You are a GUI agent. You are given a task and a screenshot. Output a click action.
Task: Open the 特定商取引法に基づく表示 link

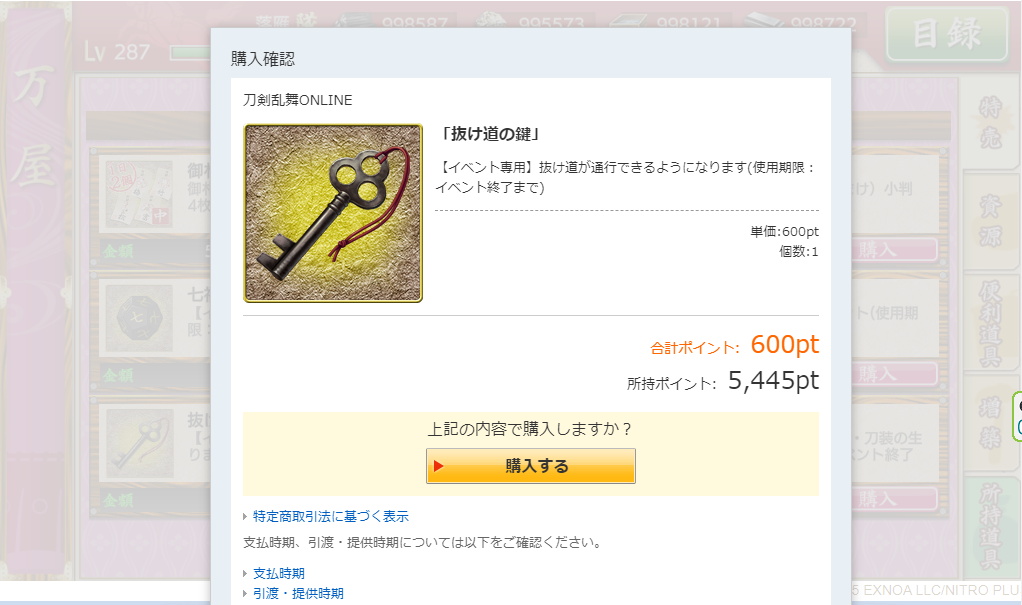point(330,516)
